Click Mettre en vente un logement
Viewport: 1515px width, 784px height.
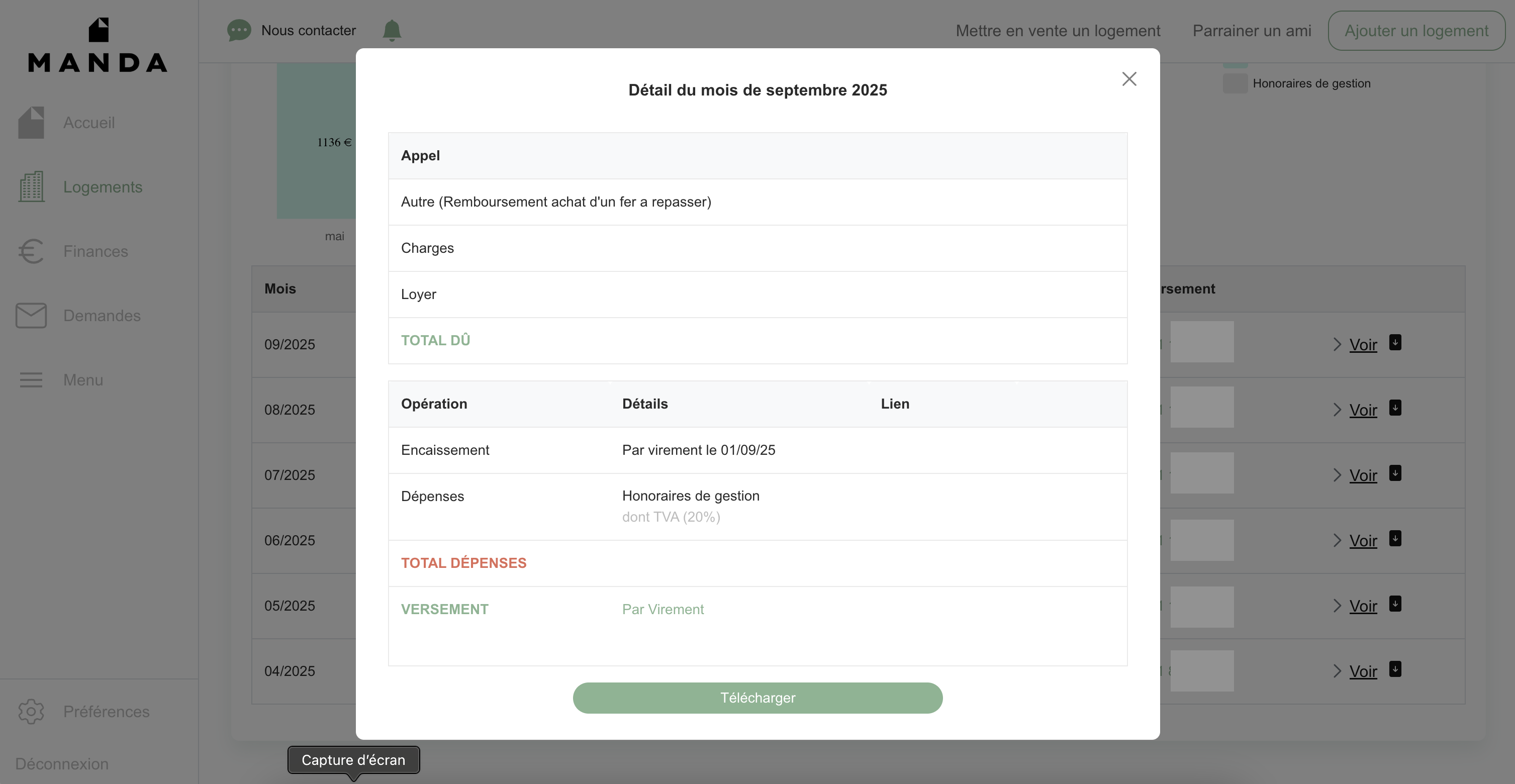click(1058, 31)
